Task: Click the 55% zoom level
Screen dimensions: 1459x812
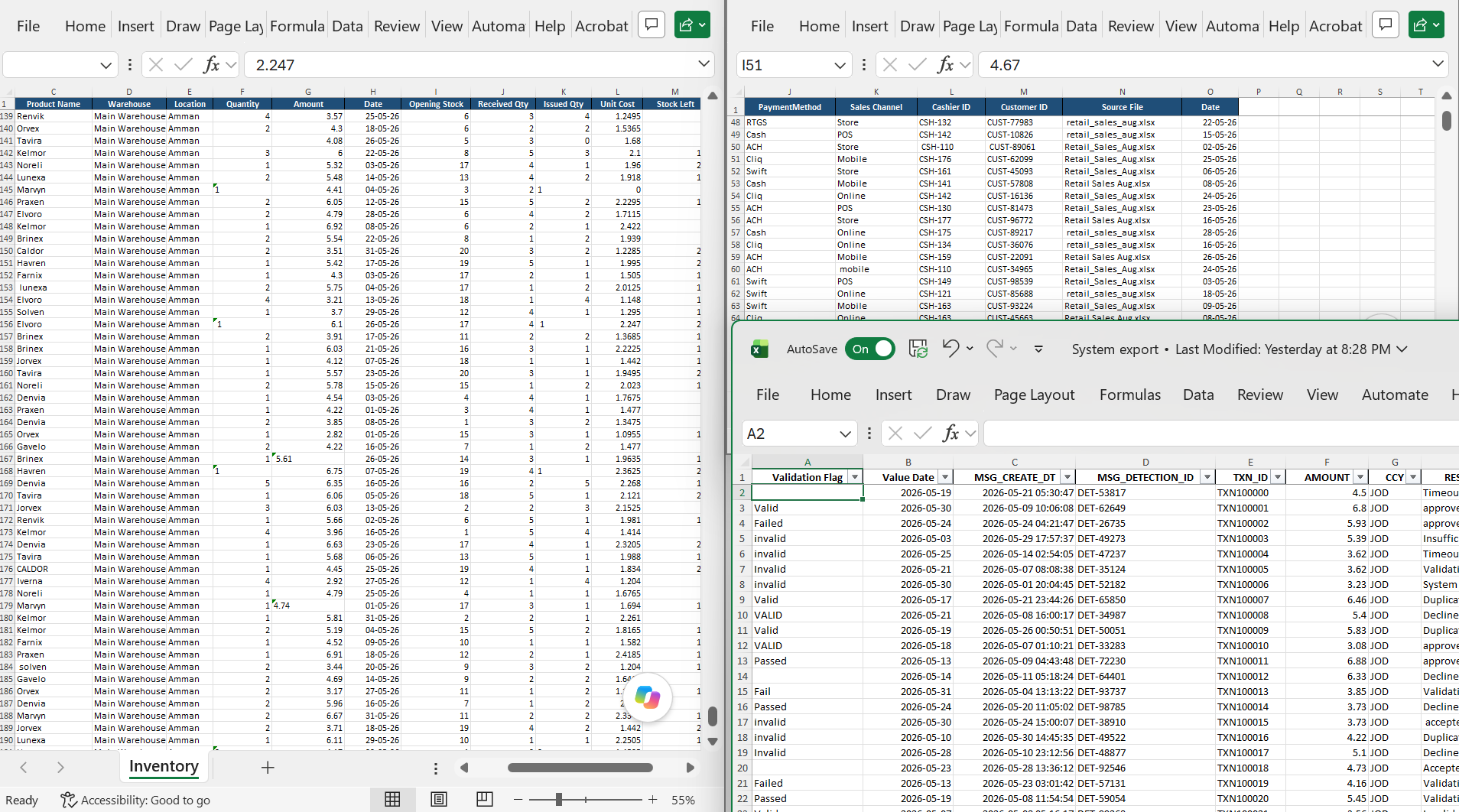Action: 683,800
